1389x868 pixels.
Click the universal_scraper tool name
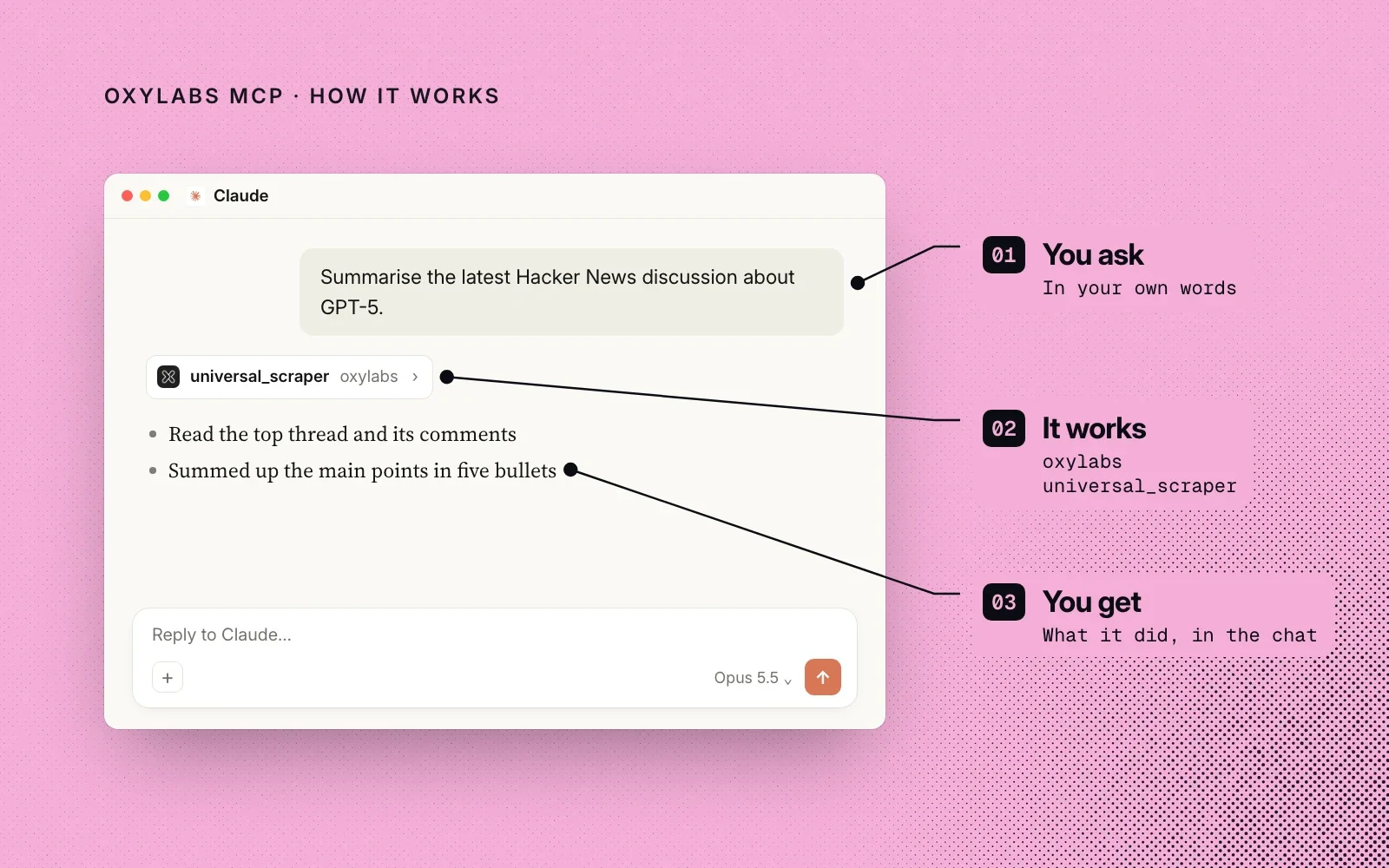click(x=260, y=377)
